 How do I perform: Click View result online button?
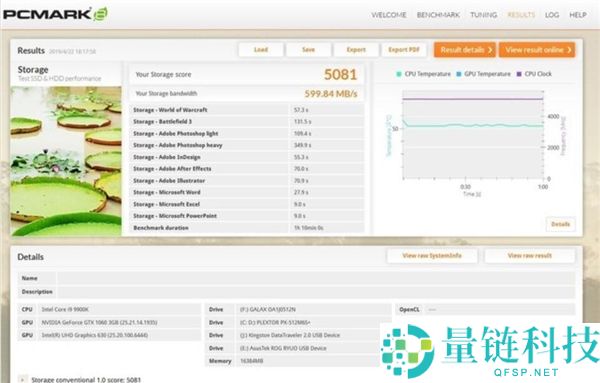537,50
